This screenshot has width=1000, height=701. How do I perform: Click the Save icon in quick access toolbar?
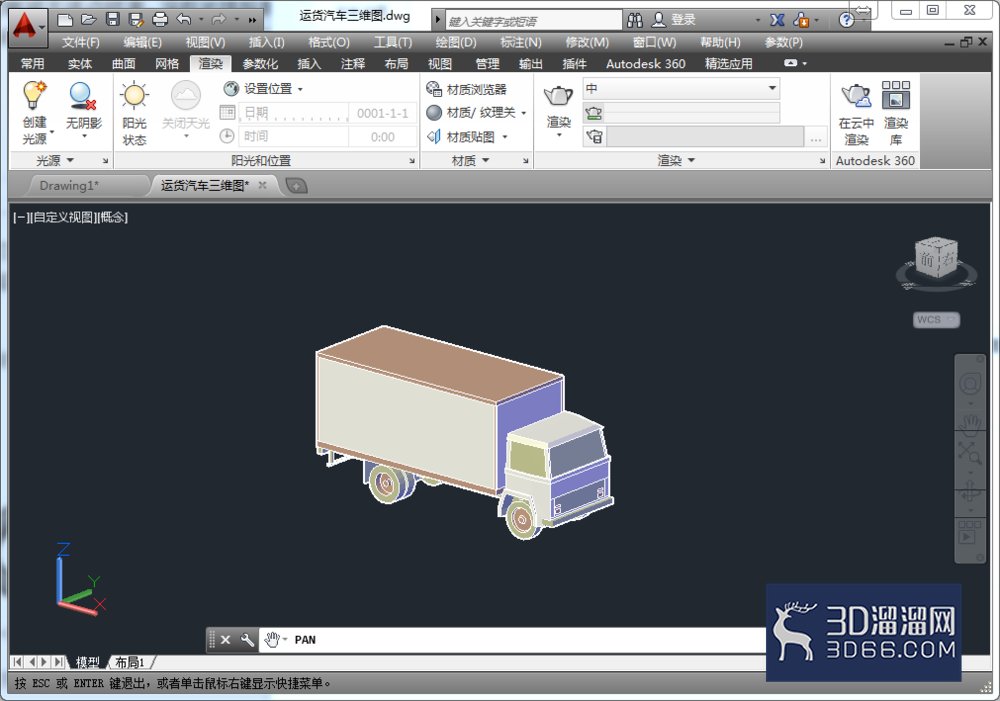(113, 19)
